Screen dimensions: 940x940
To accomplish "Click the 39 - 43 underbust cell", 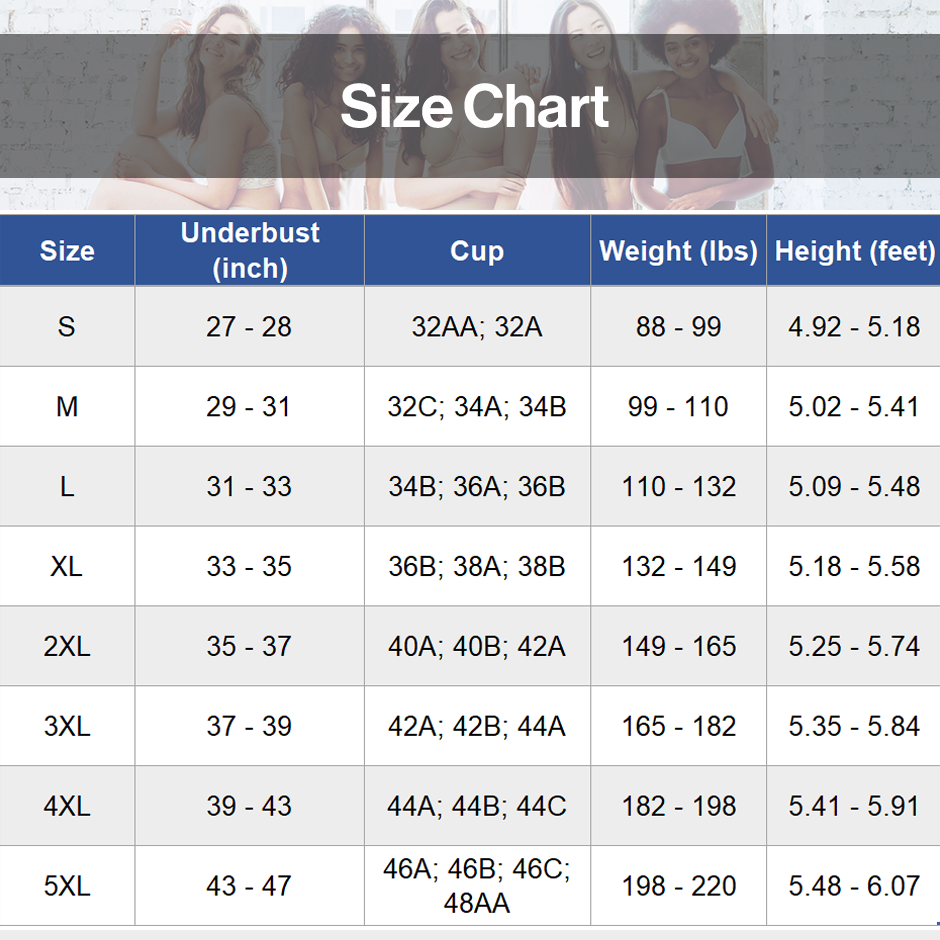I will (x=249, y=806).
